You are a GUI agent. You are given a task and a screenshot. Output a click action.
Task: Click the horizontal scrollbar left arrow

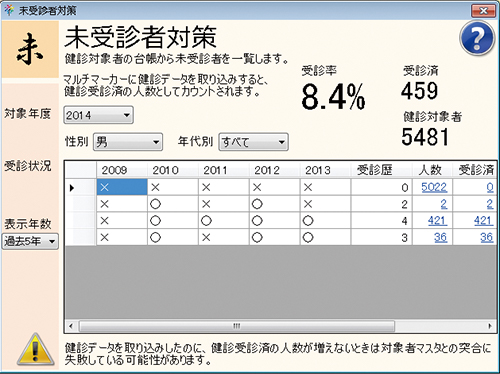[71, 326]
